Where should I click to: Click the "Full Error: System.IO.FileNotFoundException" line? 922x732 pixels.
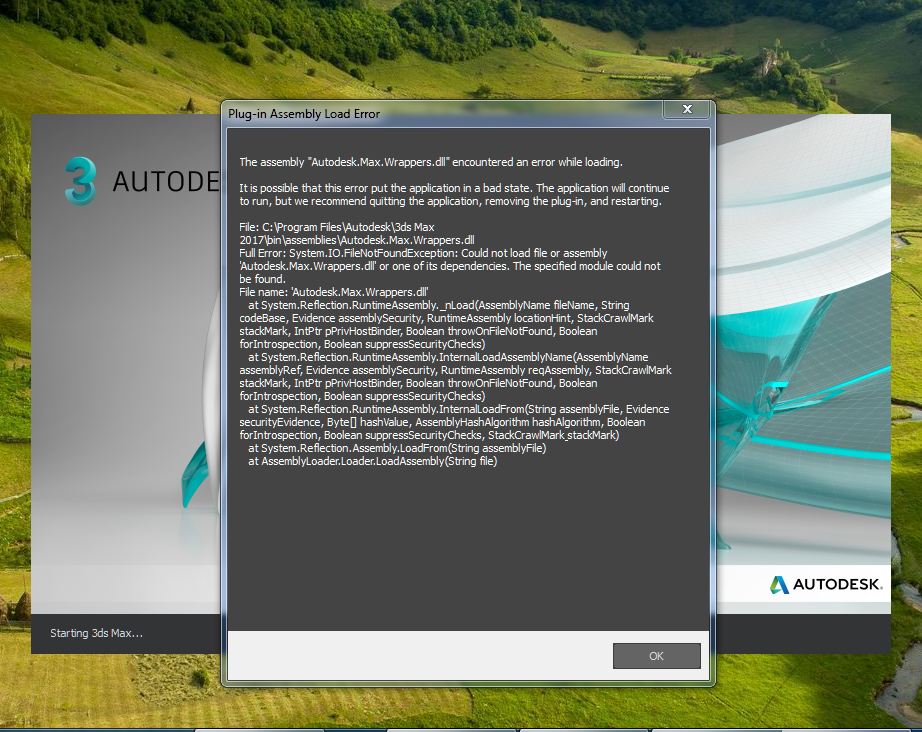(423, 253)
